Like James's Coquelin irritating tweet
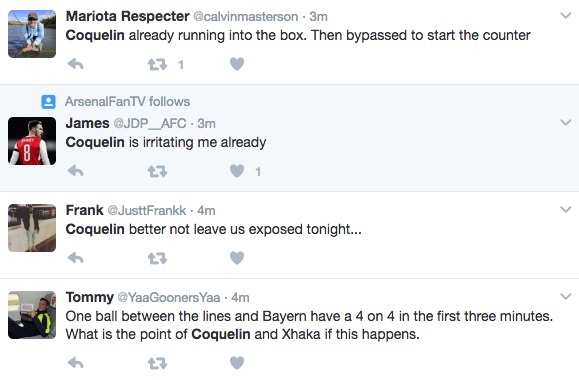 click(237, 171)
